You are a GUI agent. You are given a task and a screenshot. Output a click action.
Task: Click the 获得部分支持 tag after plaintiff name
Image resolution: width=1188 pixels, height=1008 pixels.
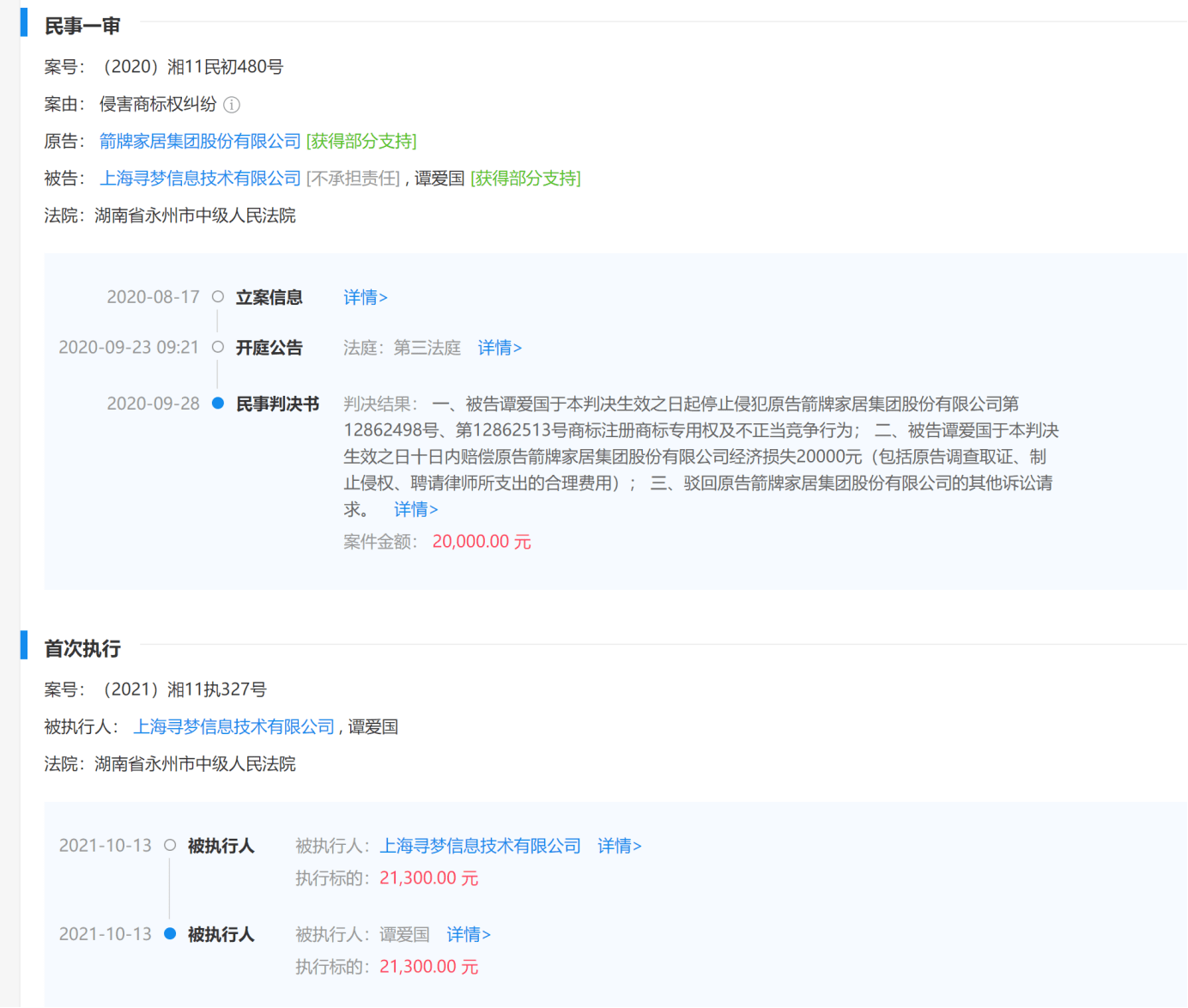click(361, 141)
